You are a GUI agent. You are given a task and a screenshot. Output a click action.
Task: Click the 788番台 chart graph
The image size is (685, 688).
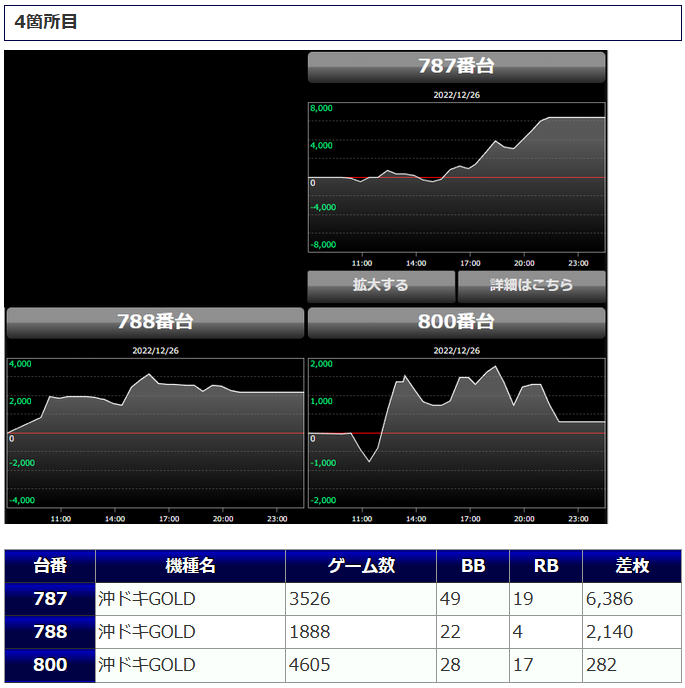coord(155,433)
